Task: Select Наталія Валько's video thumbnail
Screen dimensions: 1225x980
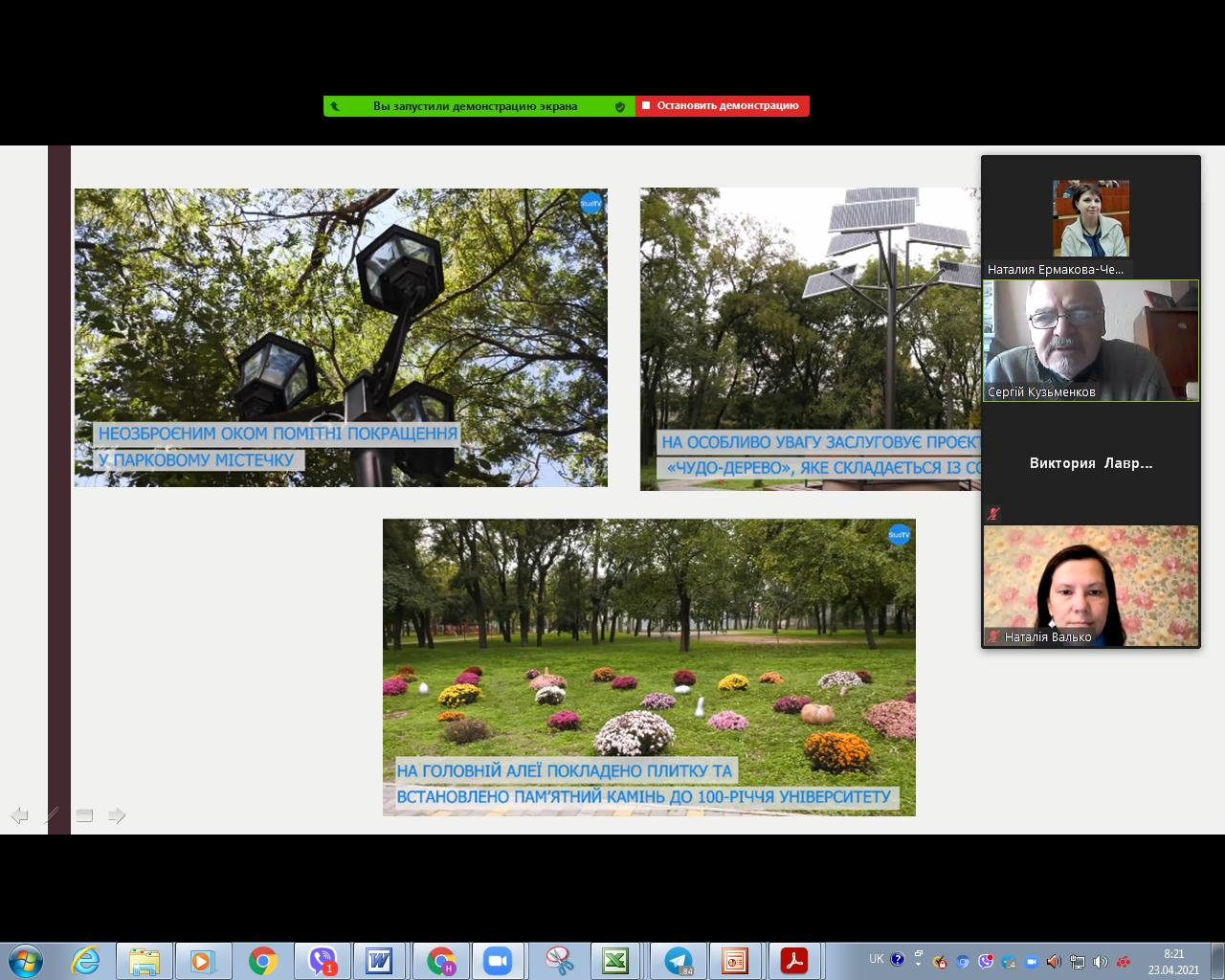Action: click(1091, 585)
